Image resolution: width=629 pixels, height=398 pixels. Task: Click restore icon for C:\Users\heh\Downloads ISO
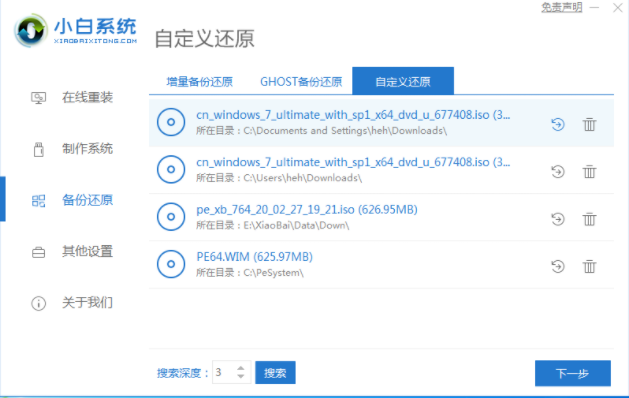[558, 172]
